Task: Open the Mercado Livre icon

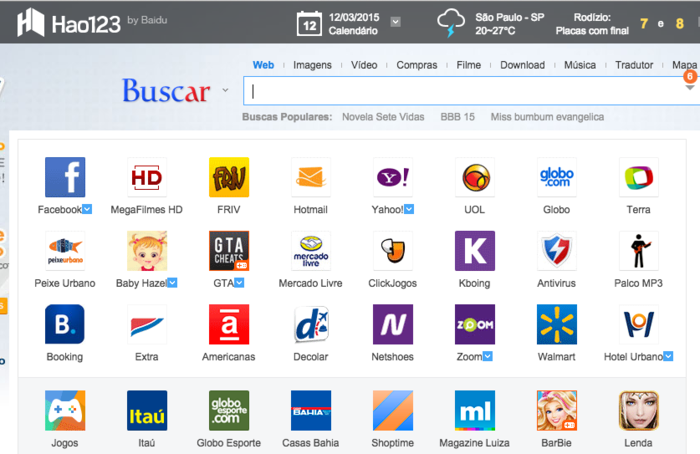Action: [x=311, y=251]
